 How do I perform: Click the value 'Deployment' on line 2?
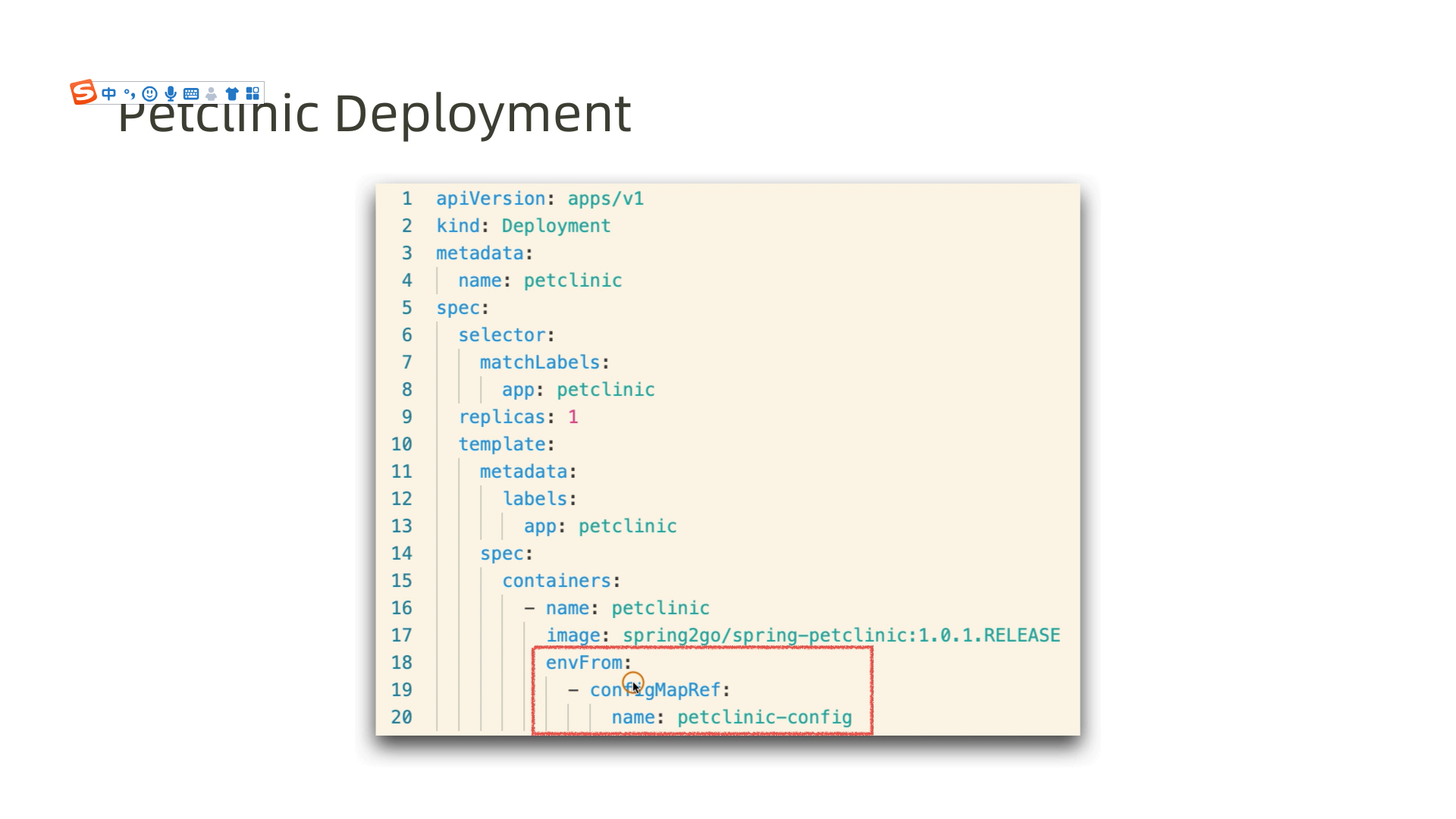(556, 226)
